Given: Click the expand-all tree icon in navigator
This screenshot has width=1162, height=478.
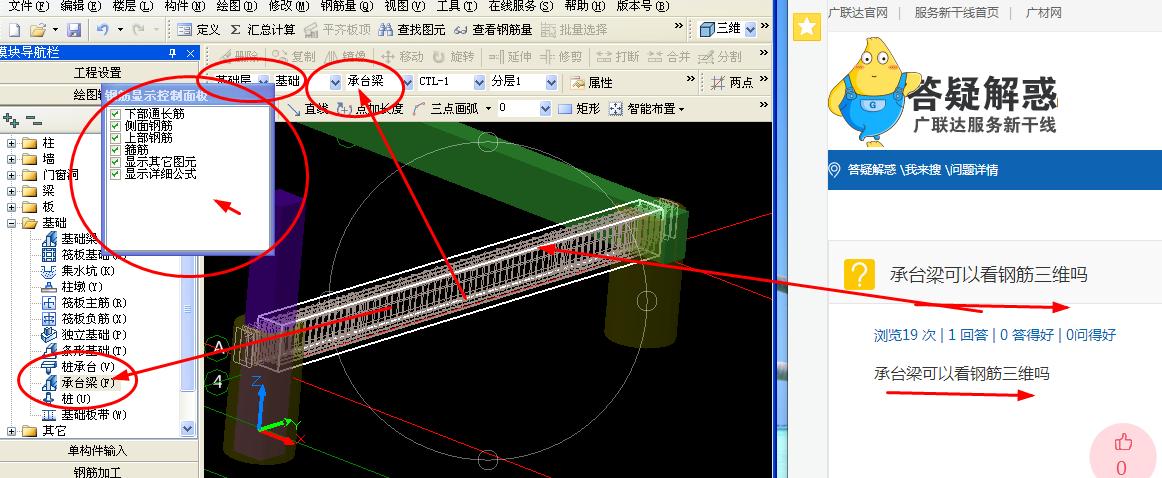Looking at the screenshot, I should [x=10, y=120].
